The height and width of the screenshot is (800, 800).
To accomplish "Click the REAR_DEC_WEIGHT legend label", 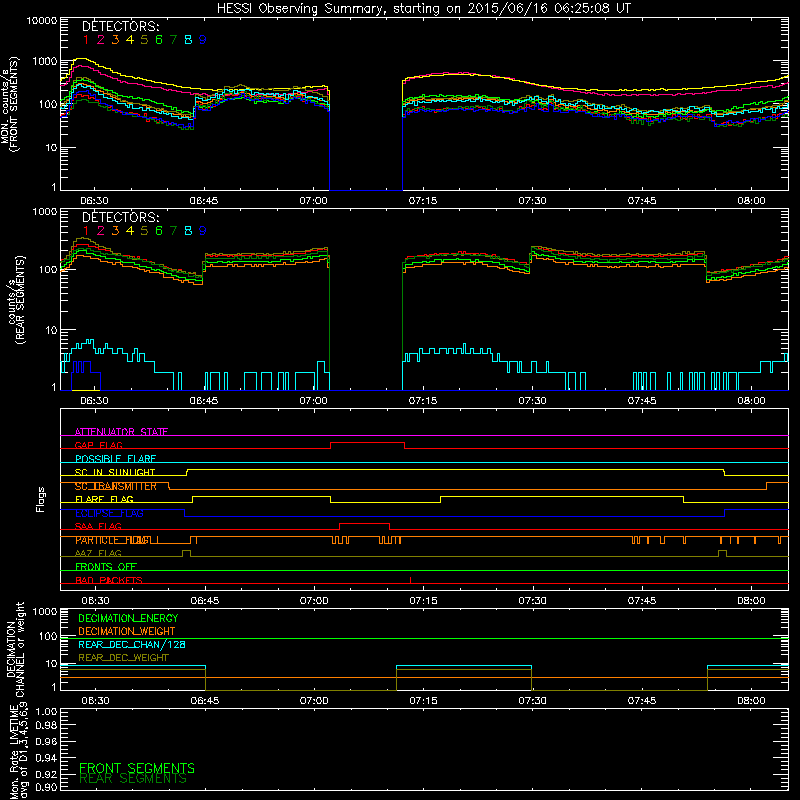I will pyautogui.click(x=123, y=658).
